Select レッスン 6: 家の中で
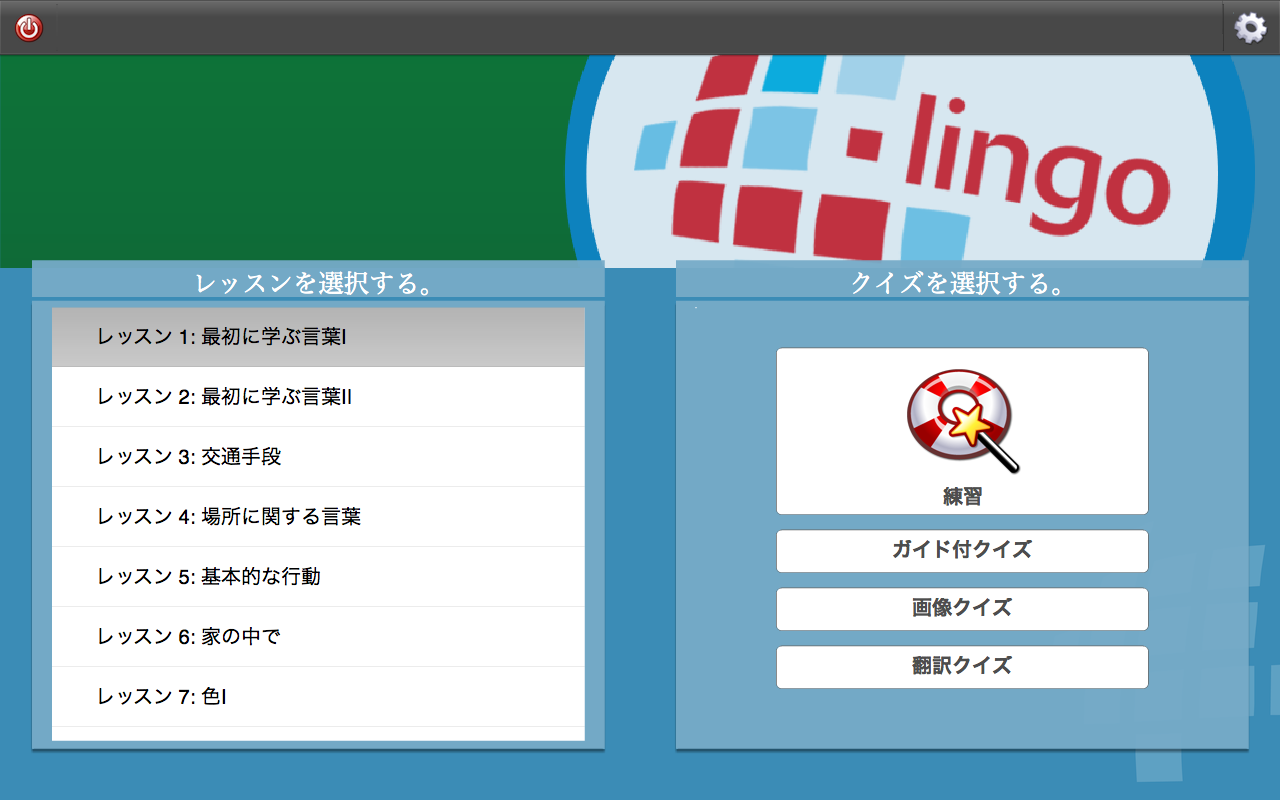 [318, 637]
